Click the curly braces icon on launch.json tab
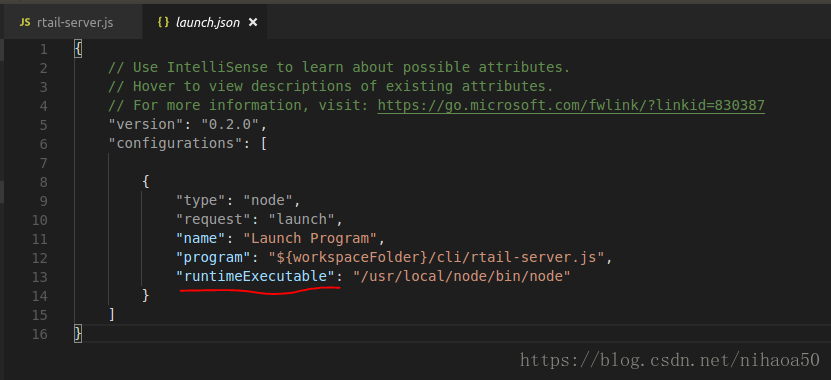 (x=163, y=23)
